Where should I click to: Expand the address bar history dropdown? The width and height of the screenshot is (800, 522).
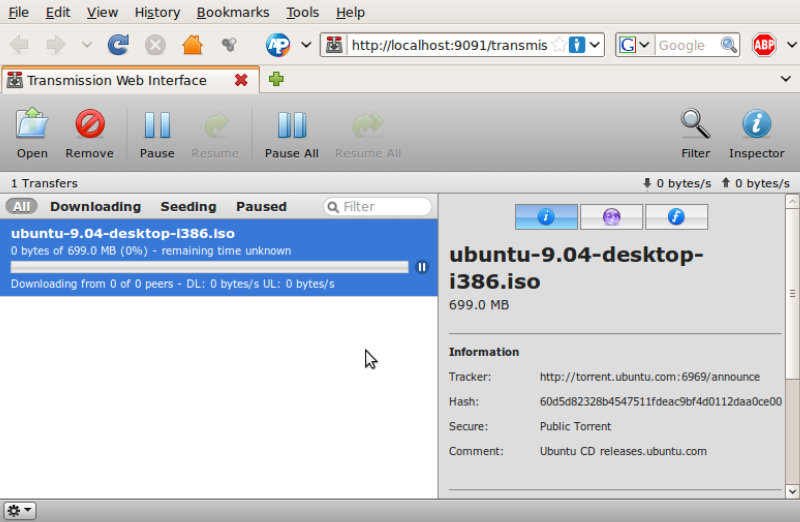(x=594, y=45)
